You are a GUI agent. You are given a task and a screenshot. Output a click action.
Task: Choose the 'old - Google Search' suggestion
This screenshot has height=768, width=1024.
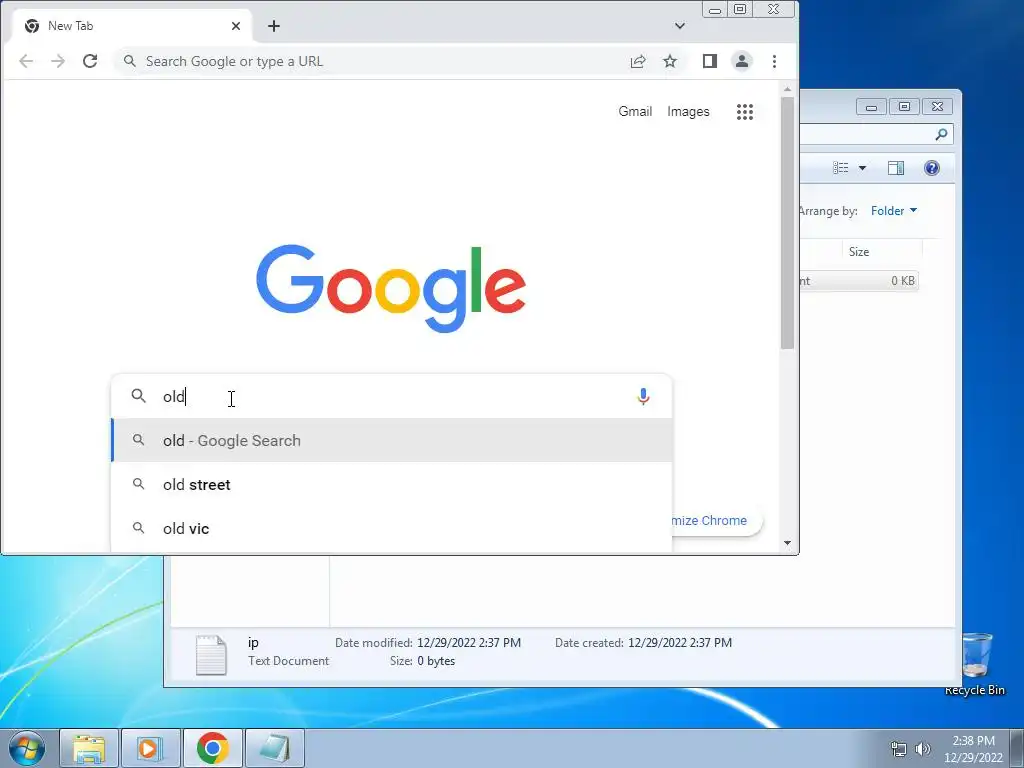tap(392, 441)
